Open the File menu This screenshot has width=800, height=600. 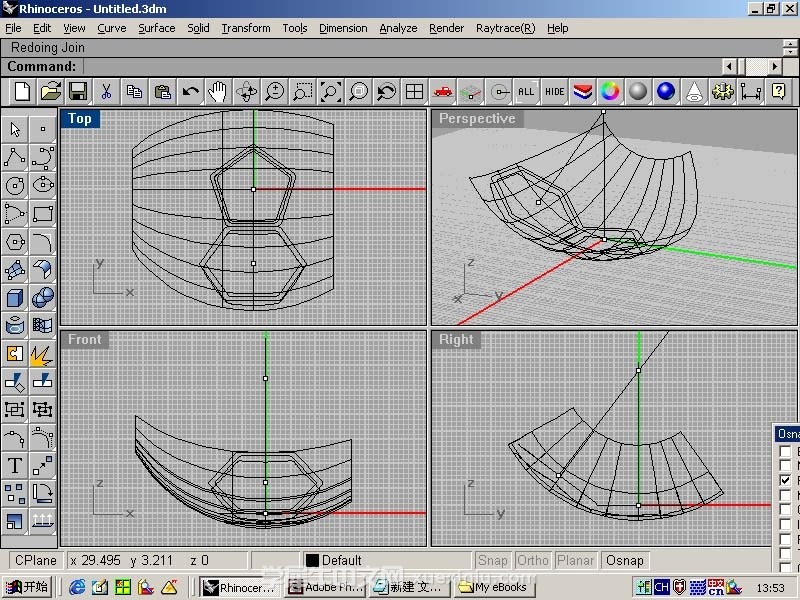click(x=13, y=28)
